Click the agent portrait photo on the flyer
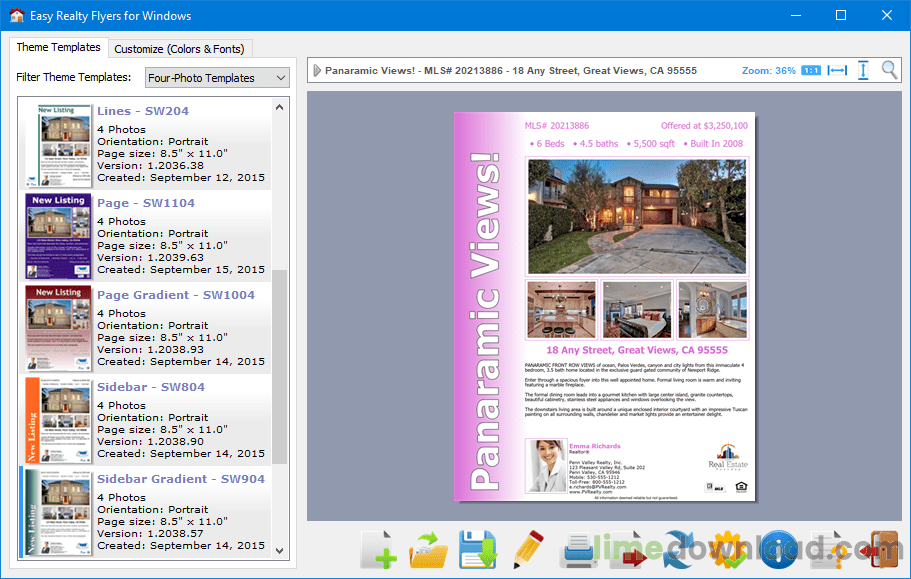 [546, 466]
